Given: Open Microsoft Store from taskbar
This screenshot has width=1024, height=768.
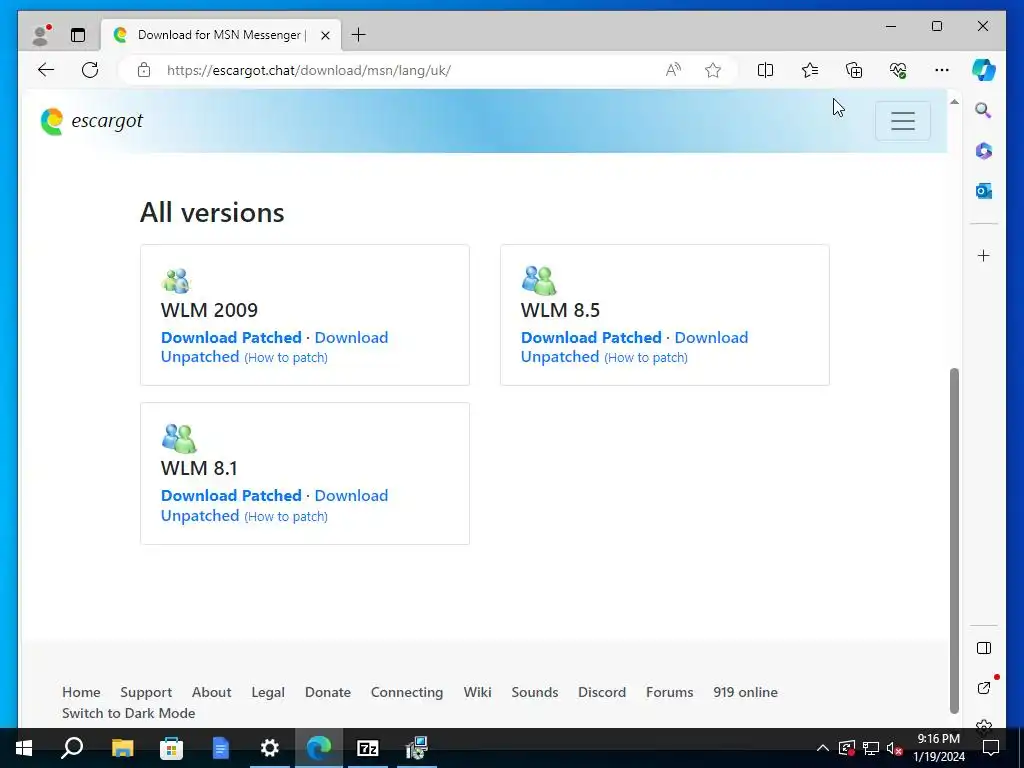Looking at the screenshot, I should (171, 748).
